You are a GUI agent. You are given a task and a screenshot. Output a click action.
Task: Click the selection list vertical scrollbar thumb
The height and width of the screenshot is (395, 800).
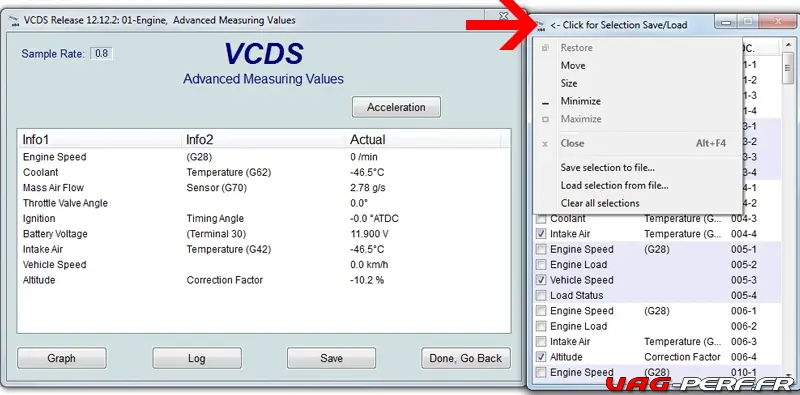pos(788,67)
